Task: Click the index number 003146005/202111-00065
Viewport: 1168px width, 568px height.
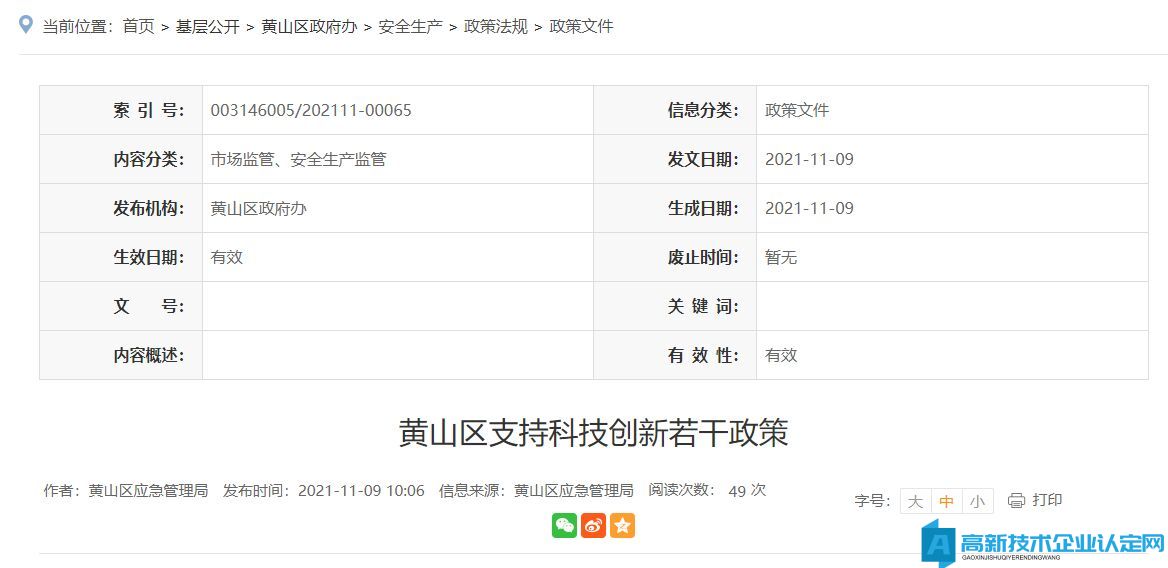Action: coord(311,110)
